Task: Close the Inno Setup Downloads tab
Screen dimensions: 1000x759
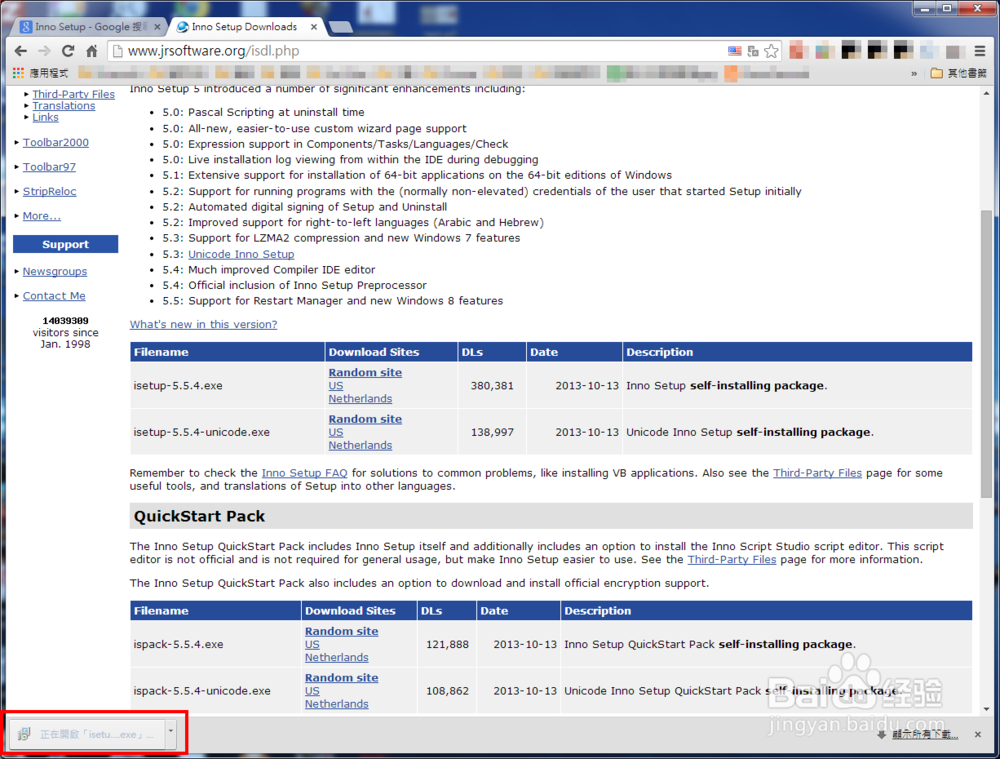Action: click(314, 27)
